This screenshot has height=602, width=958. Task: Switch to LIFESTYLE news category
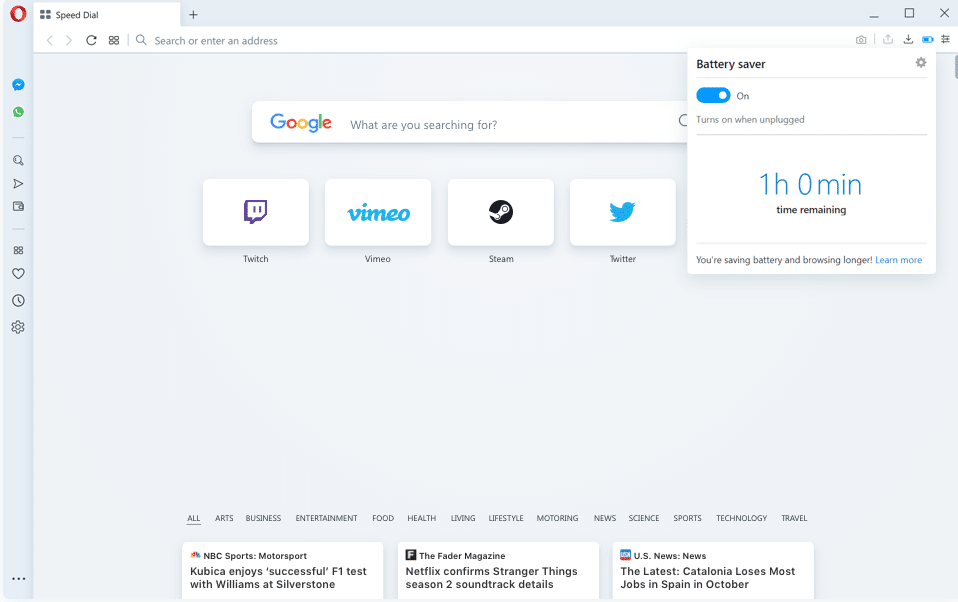click(x=506, y=518)
